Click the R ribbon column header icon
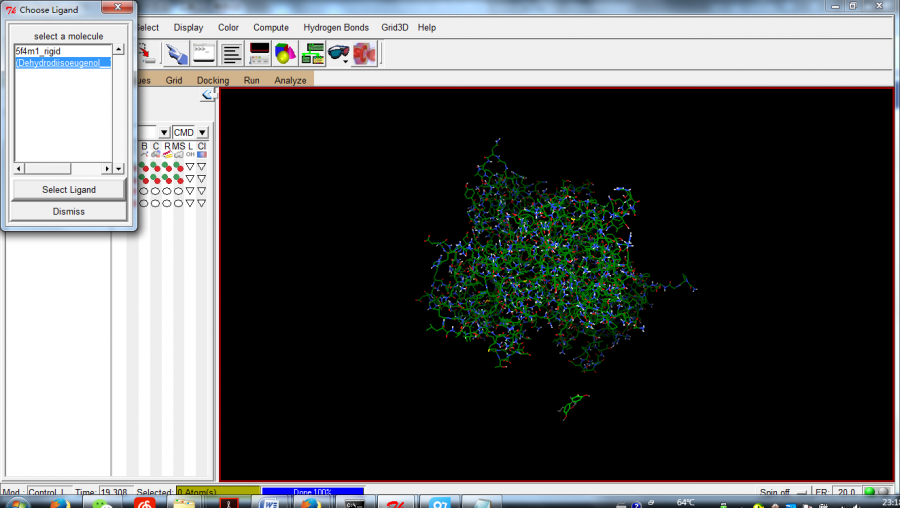 click(x=167, y=150)
